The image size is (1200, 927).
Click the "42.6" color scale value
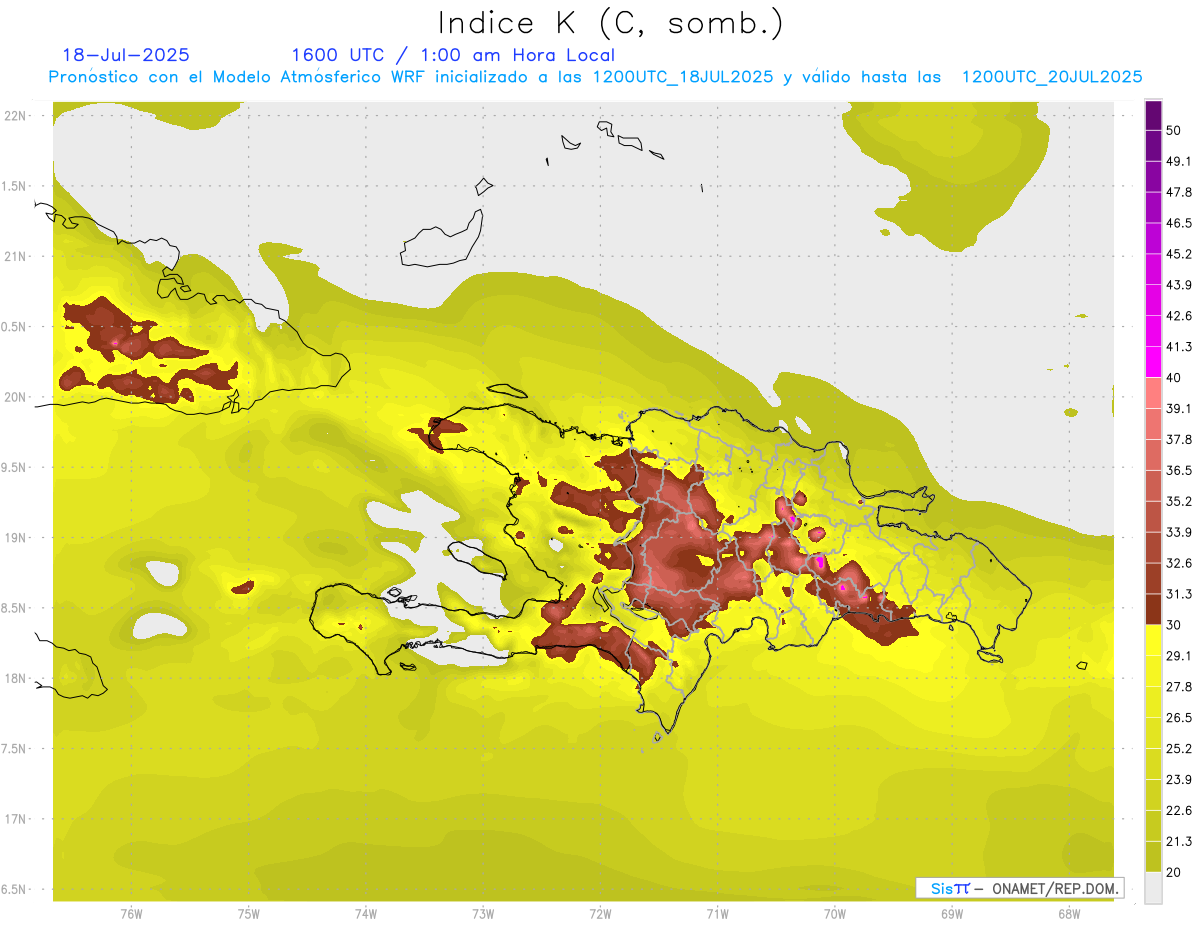coord(1179,316)
